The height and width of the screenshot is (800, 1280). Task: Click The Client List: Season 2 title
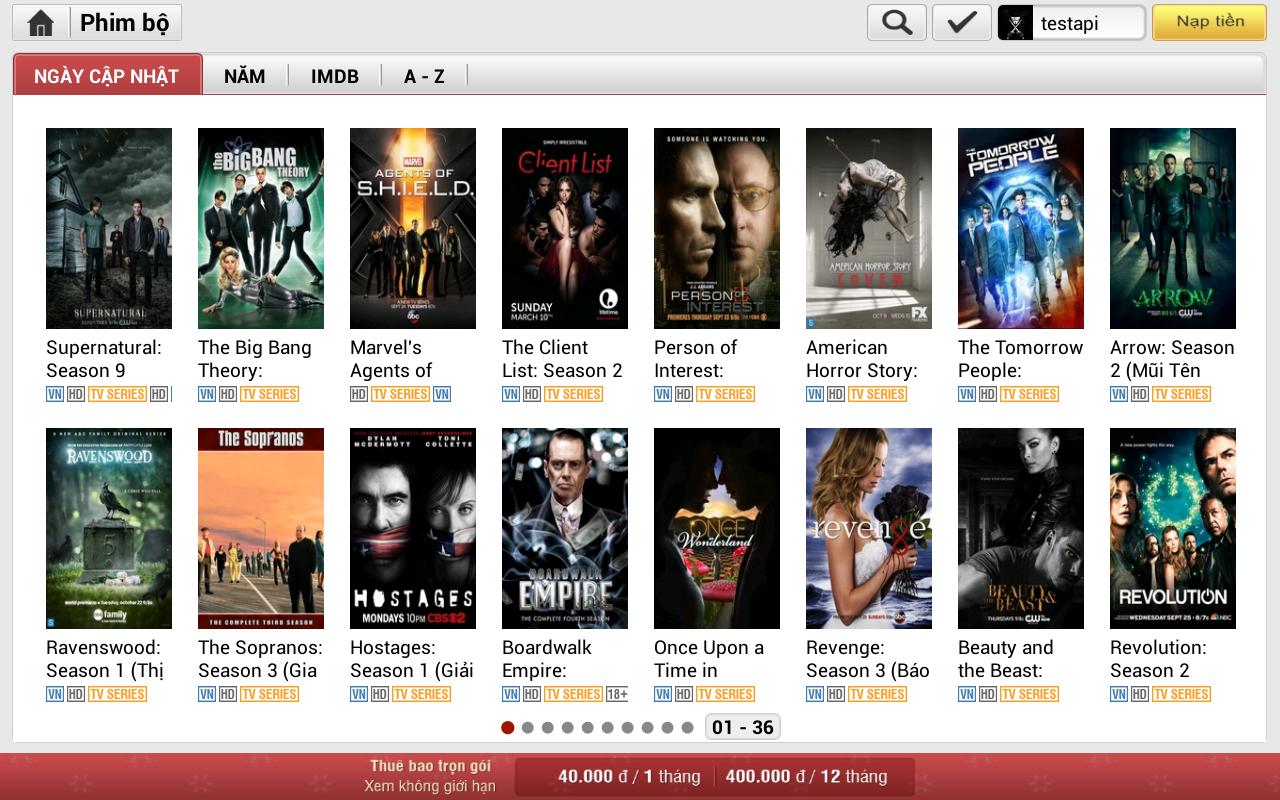coord(562,359)
